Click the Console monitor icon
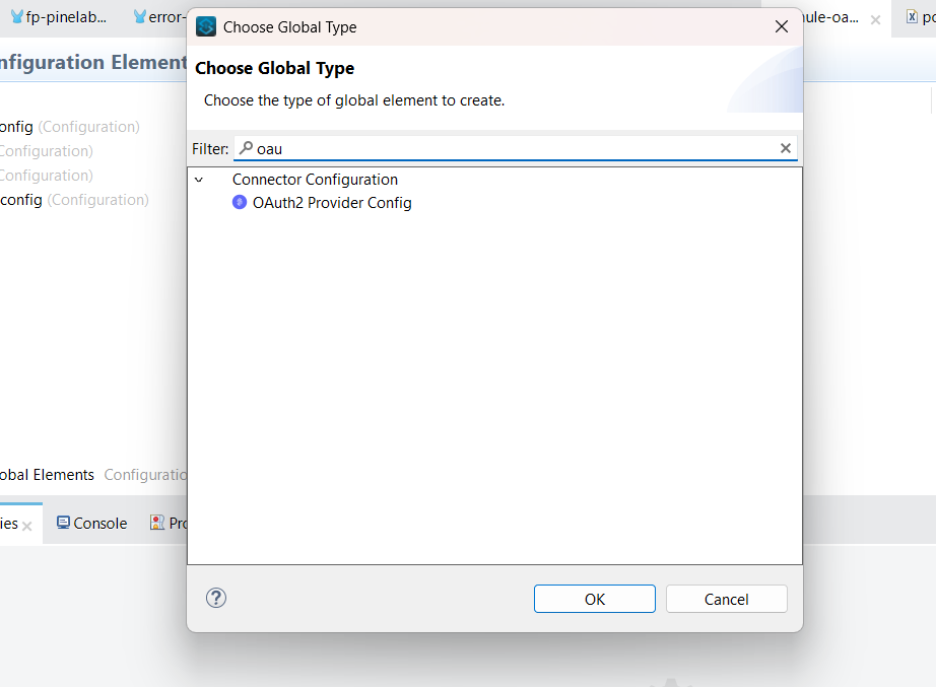The width and height of the screenshot is (936, 687). pyautogui.click(x=62, y=522)
